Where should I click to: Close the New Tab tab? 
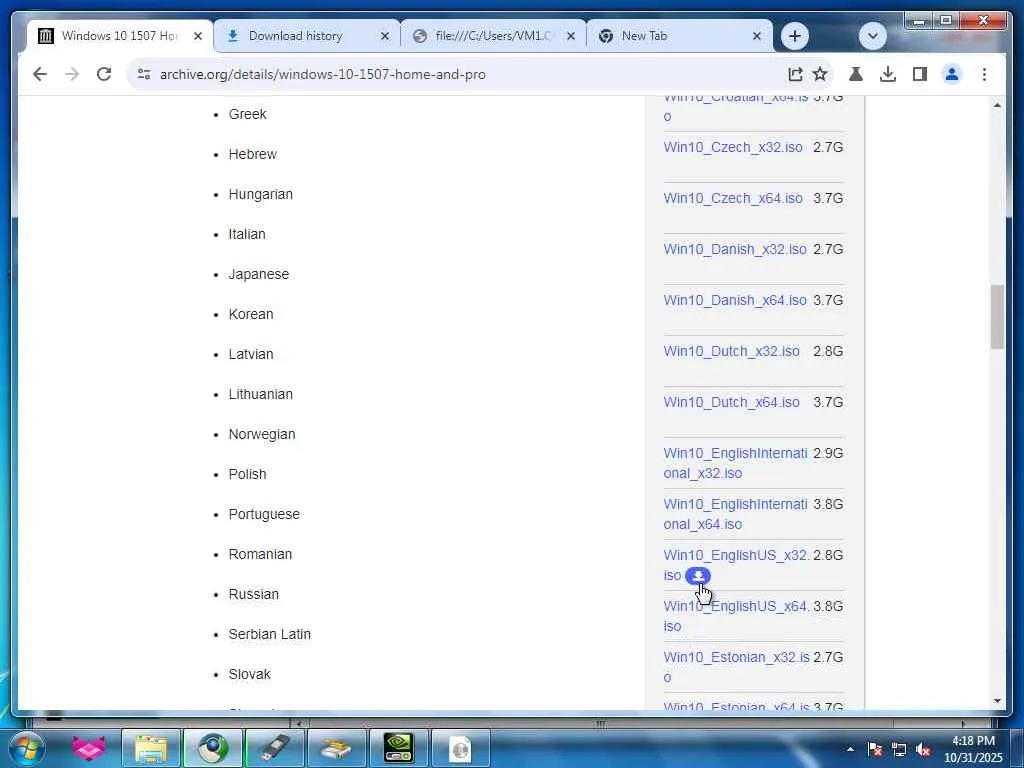757,36
